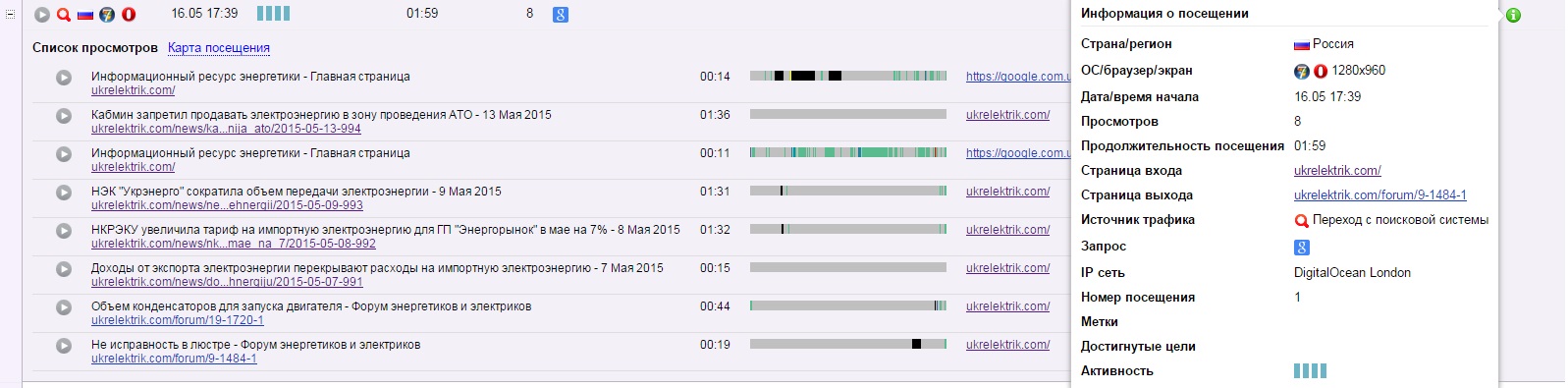
Task: Click the green info icon at right
Action: click(1513, 16)
